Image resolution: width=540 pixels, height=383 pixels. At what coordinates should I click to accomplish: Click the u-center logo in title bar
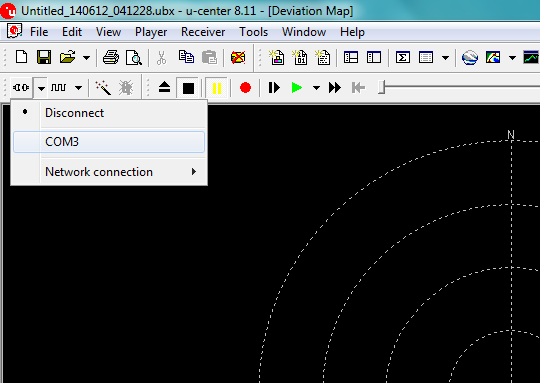click(x=8, y=11)
